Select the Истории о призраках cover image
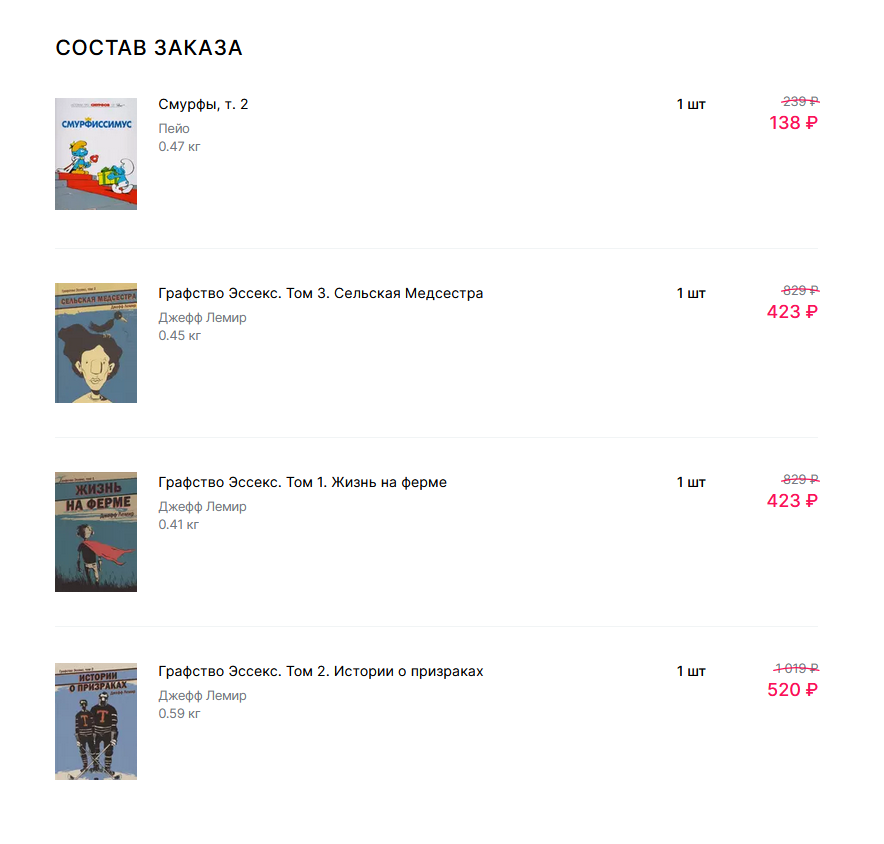884x844 pixels. tap(96, 721)
